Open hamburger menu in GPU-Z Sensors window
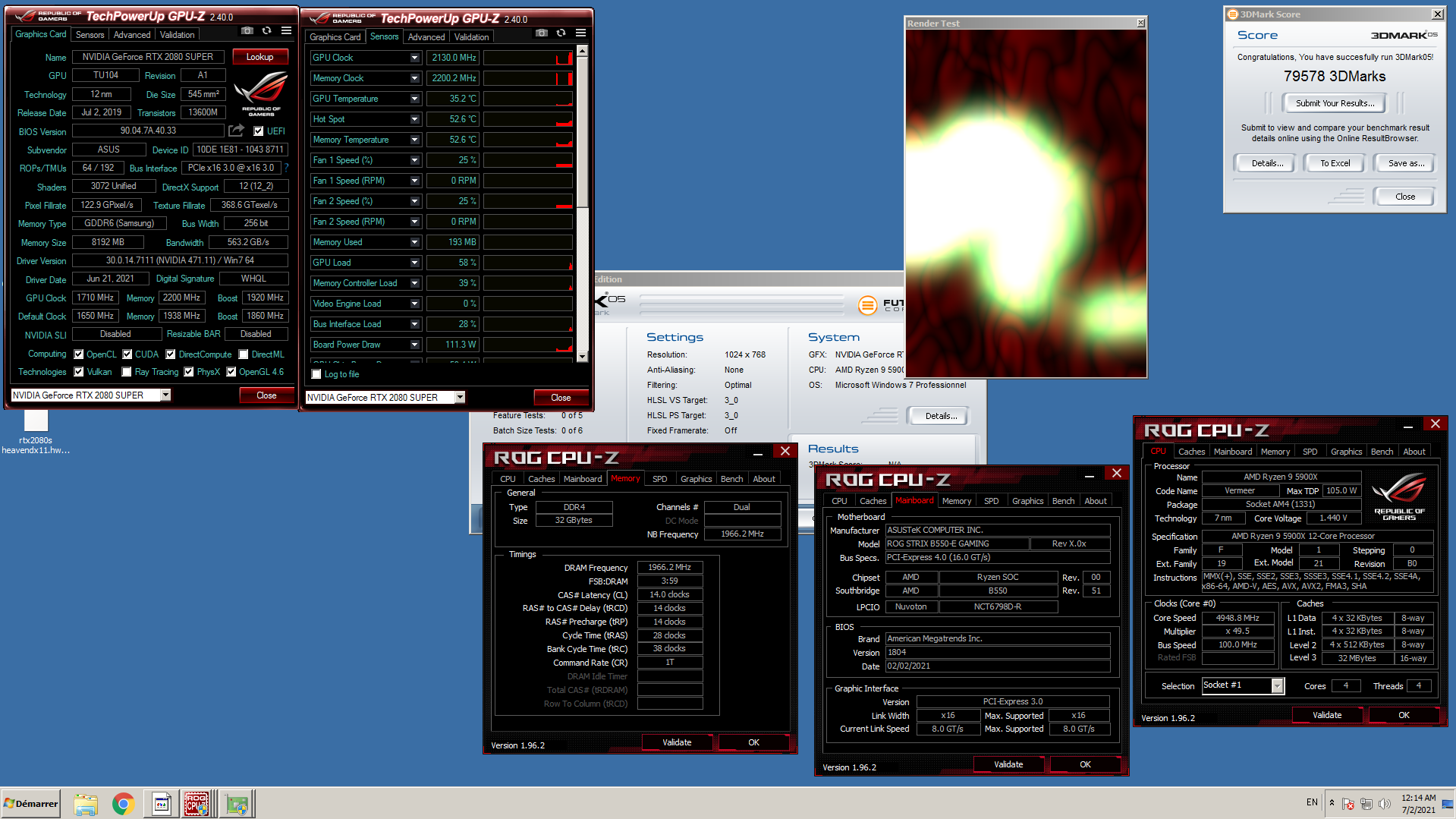The image size is (1456, 819). click(x=580, y=33)
